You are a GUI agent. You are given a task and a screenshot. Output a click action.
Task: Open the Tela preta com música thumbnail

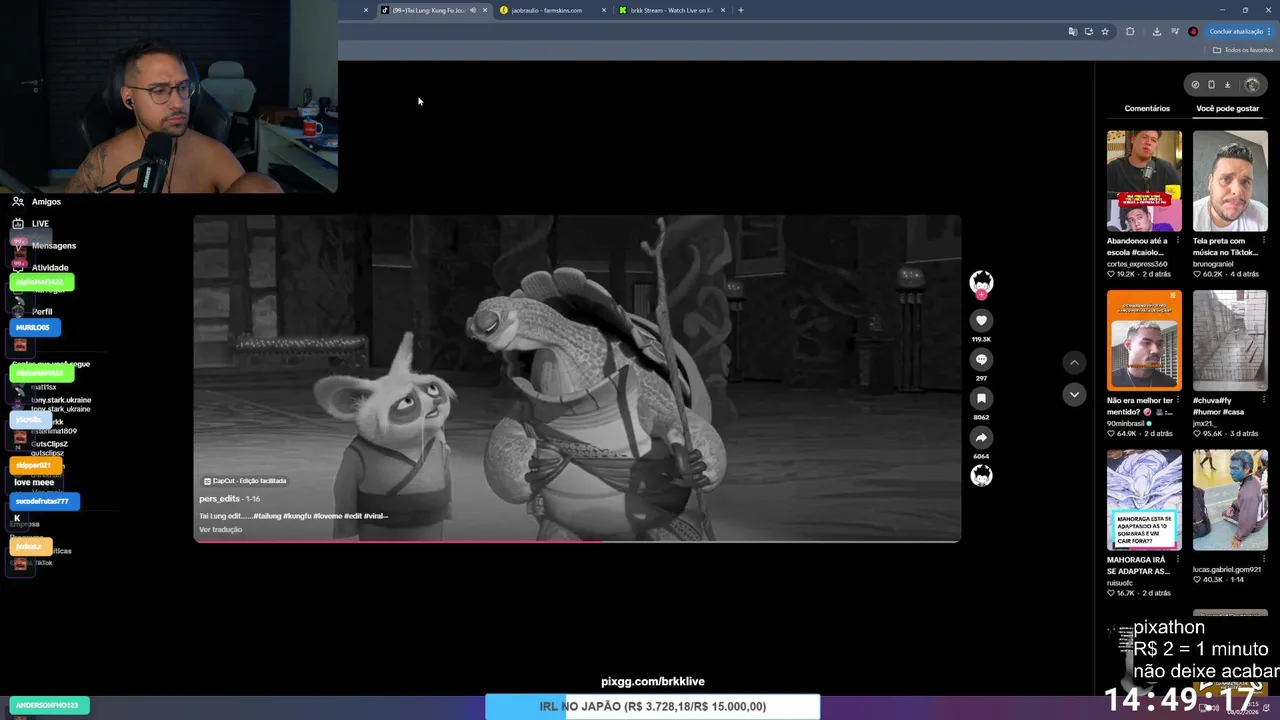click(1230, 181)
